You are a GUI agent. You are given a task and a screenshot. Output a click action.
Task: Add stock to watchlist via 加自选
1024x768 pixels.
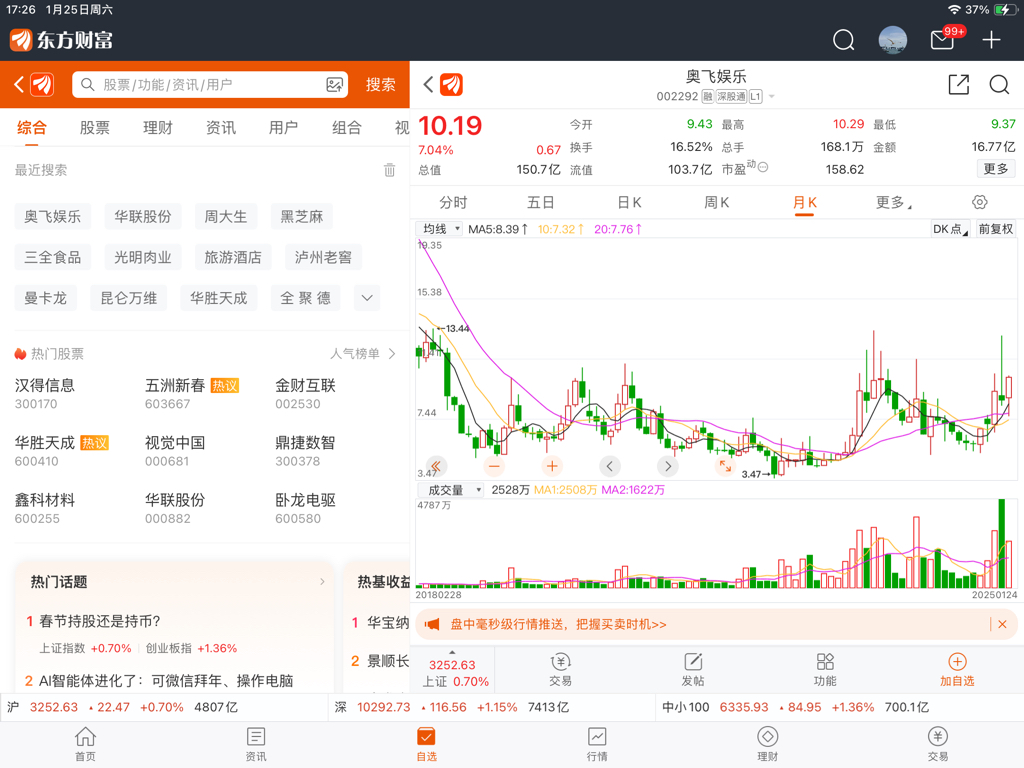[957, 669]
